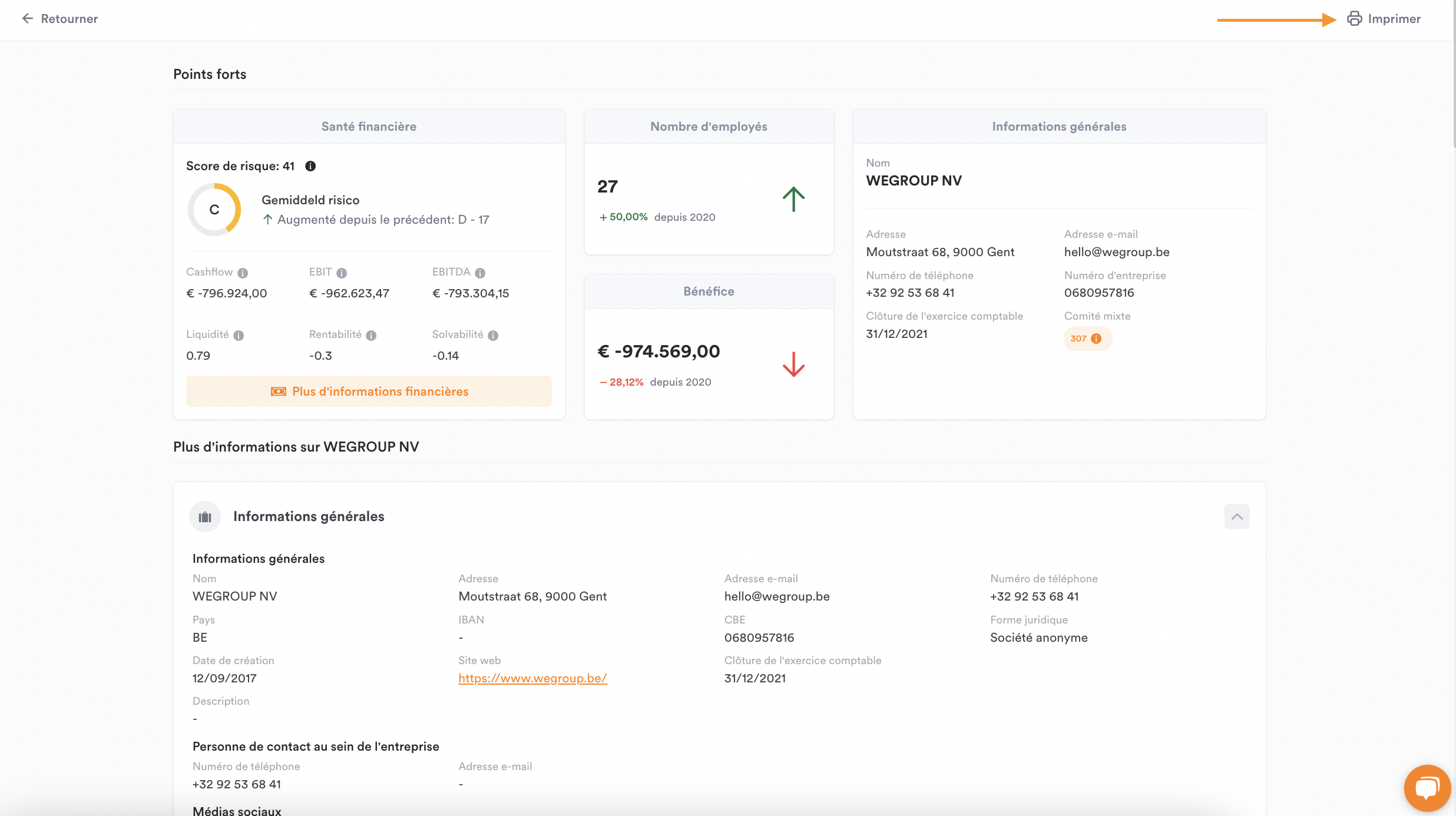The image size is (1456, 816).
Task: Open the https://www.wegroup.be/ link
Action: [532, 678]
